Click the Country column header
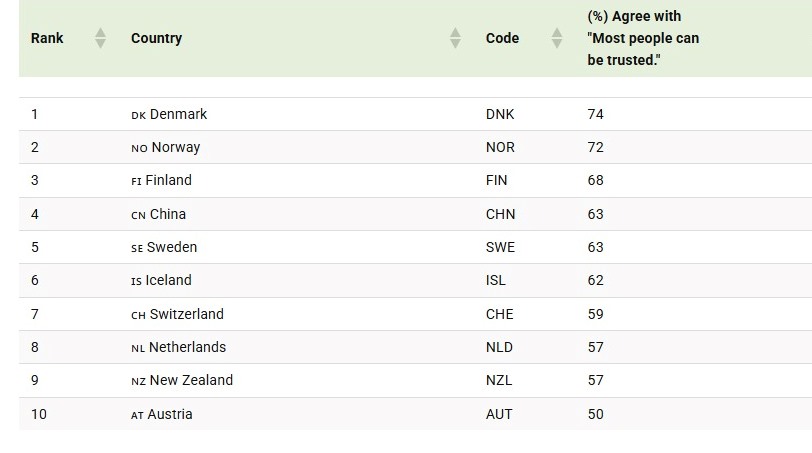This screenshot has height=453, width=812. pyautogui.click(x=156, y=38)
